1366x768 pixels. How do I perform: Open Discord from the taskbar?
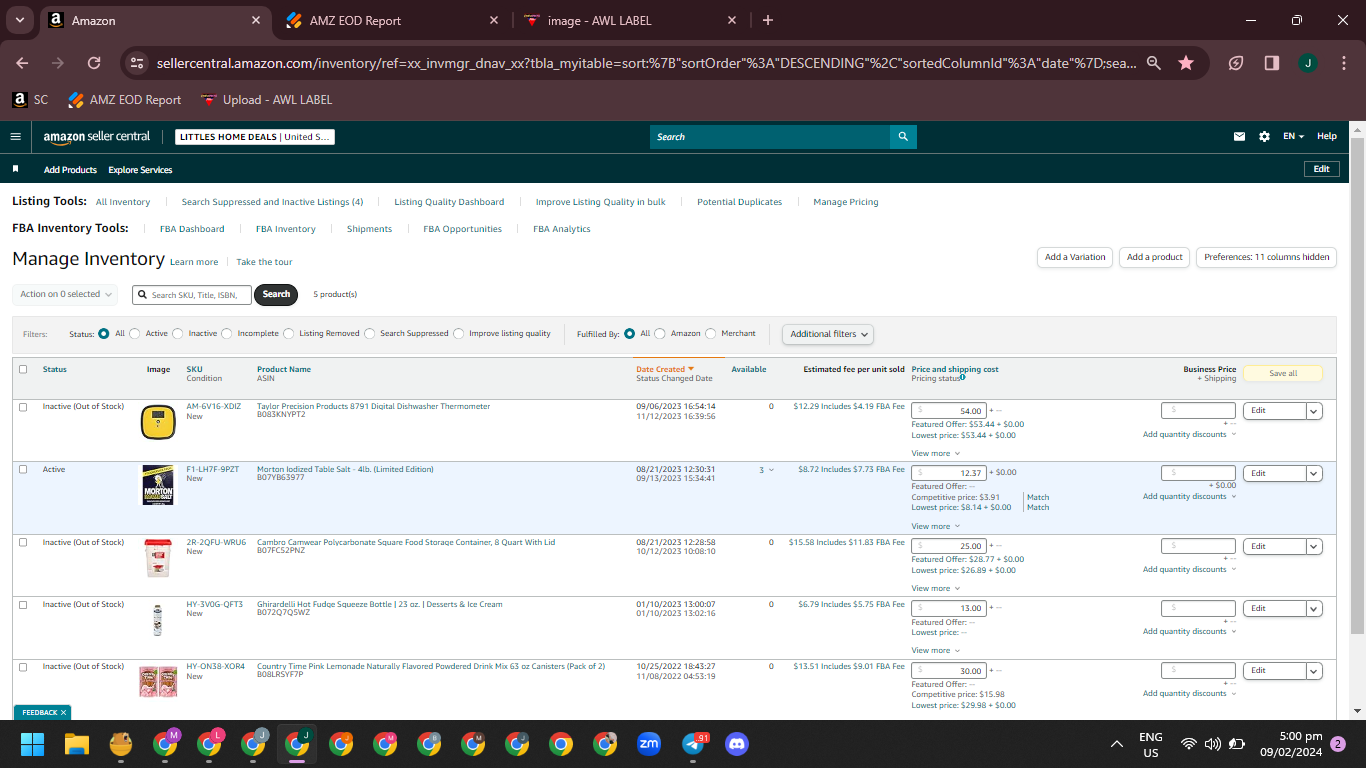pos(737,744)
